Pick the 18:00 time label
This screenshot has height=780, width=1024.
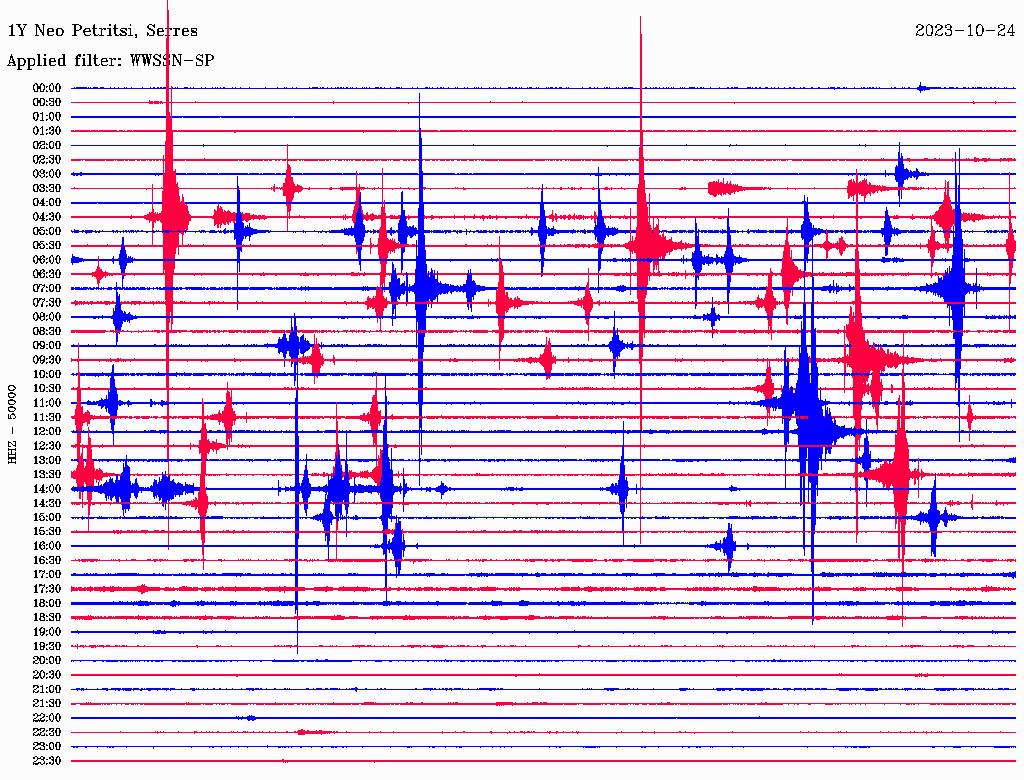(47, 604)
